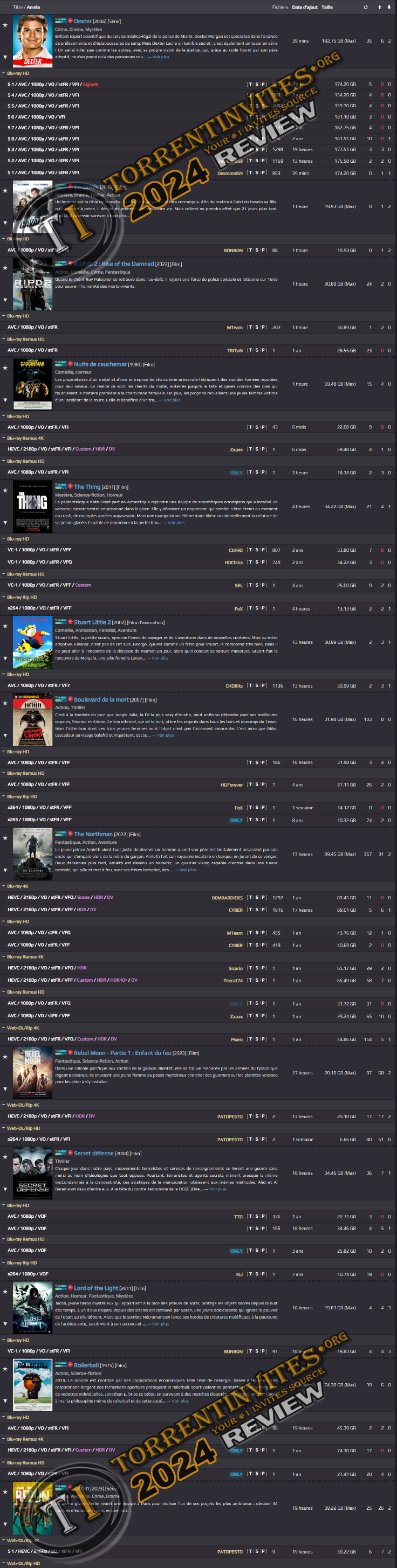Image resolution: width=397 pixels, height=1568 pixels.
Task: Sort the list by Date d'ajout
Action: tap(304, 8)
